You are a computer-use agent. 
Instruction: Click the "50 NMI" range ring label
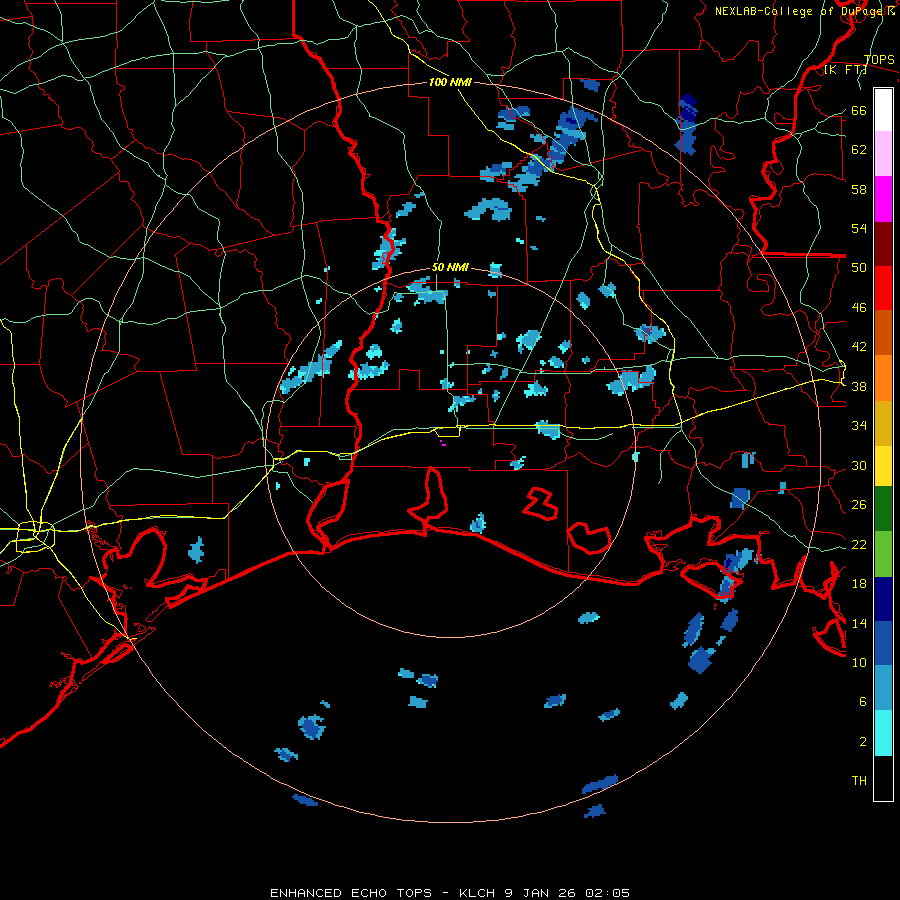(450, 267)
